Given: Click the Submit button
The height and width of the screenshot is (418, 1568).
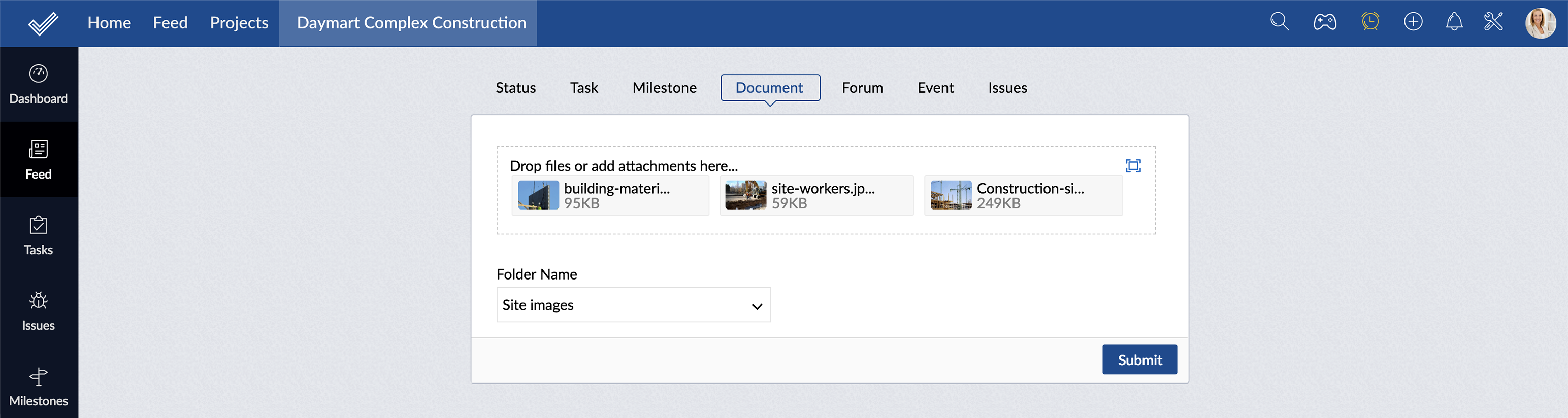Looking at the screenshot, I should [x=1139, y=360].
